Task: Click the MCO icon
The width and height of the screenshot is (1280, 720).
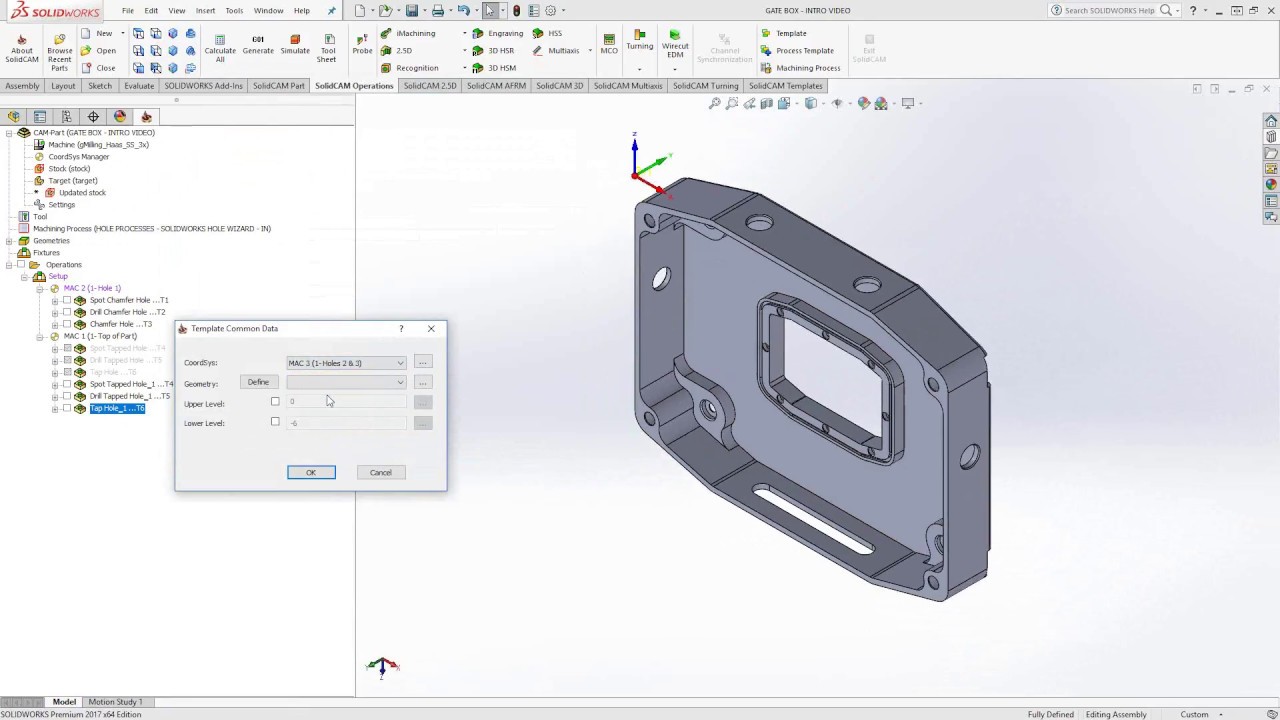Action: 609,45
